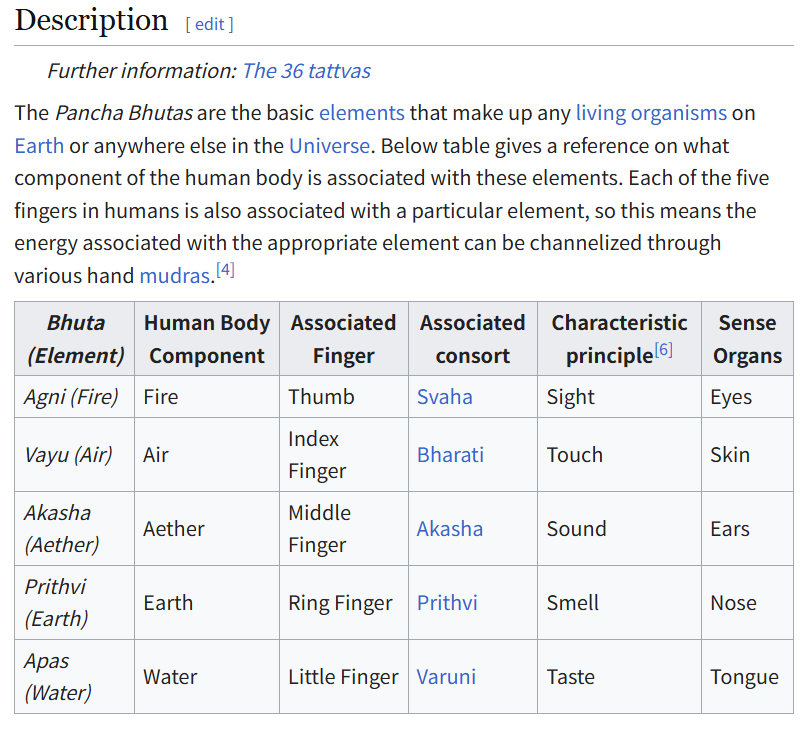Open The 36 tattvas link
The height and width of the screenshot is (731, 804).
pyautogui.click(x=306, y=70)
